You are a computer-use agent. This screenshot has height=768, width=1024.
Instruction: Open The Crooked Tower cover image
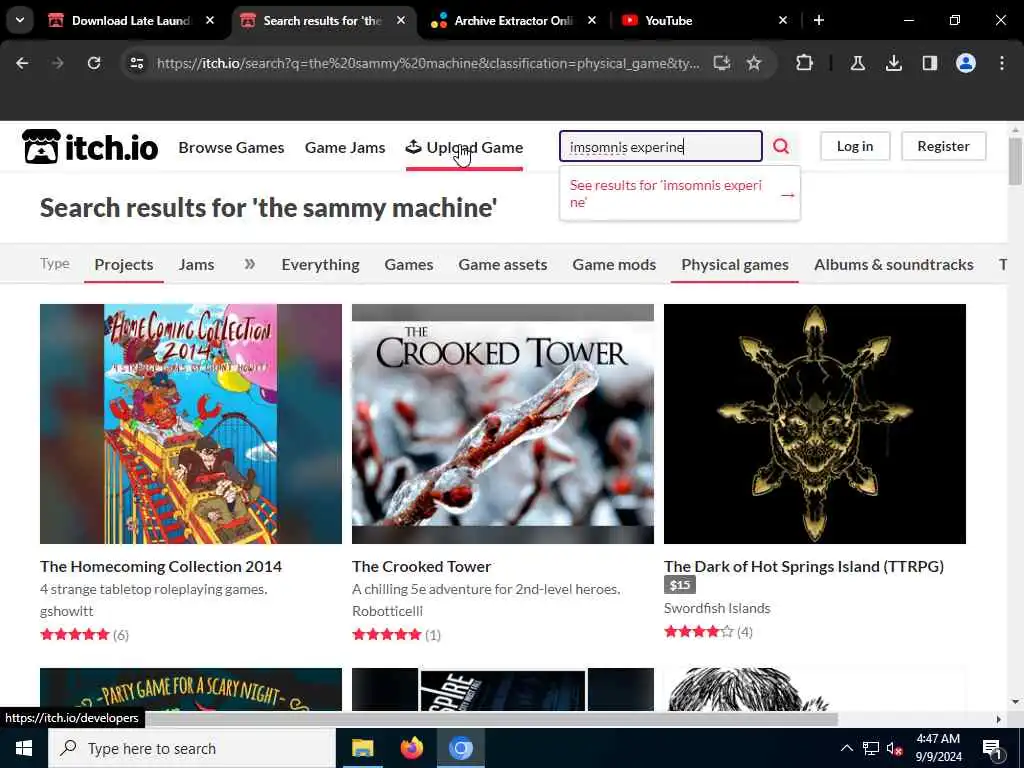tap(503, 424)
